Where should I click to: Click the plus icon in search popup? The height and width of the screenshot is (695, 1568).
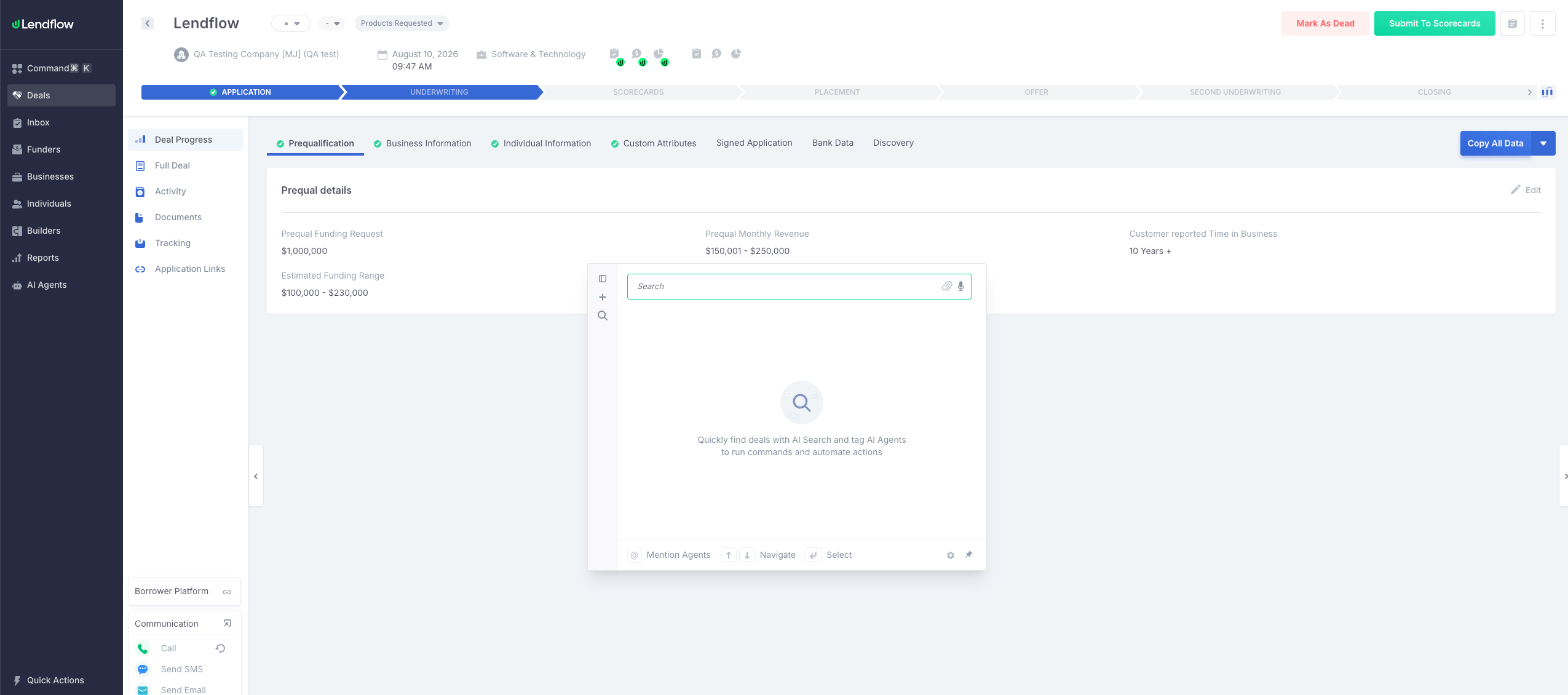click(x=603, y=297)
